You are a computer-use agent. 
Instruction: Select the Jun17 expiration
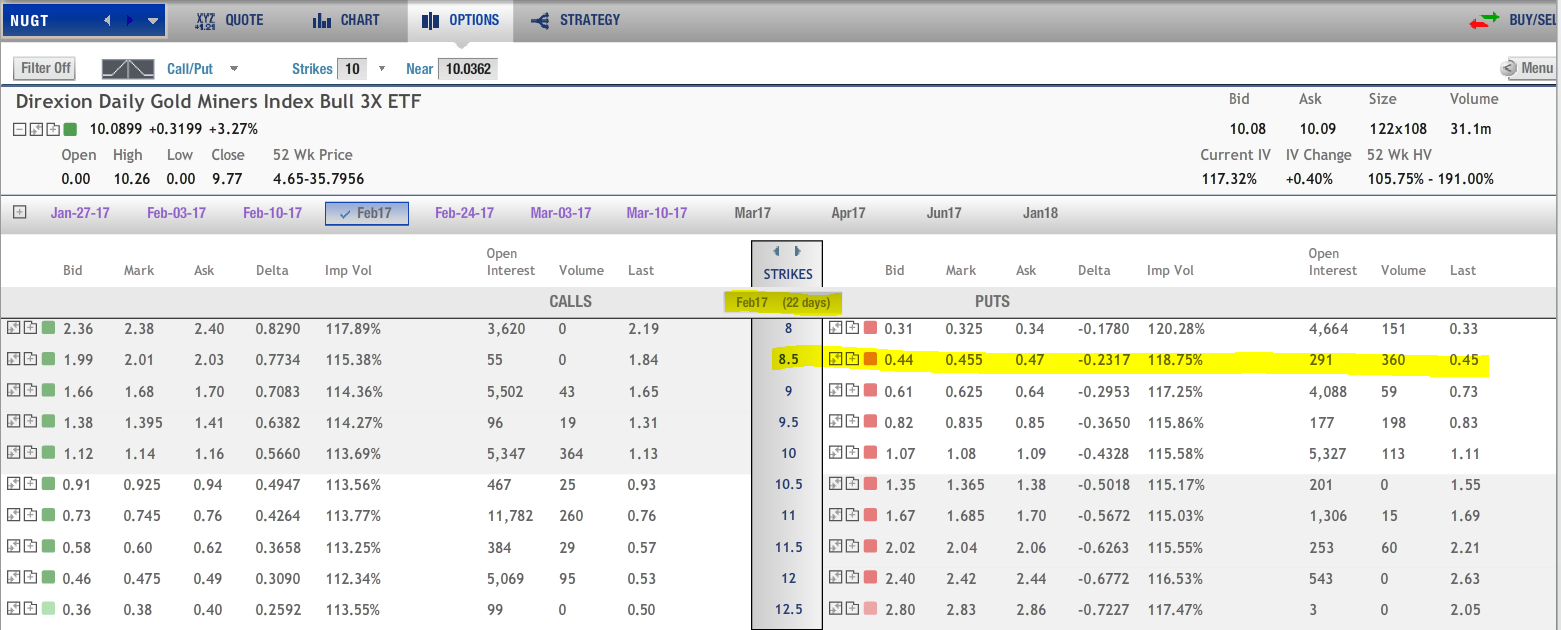pyautogui.click(x=944, y=213)
